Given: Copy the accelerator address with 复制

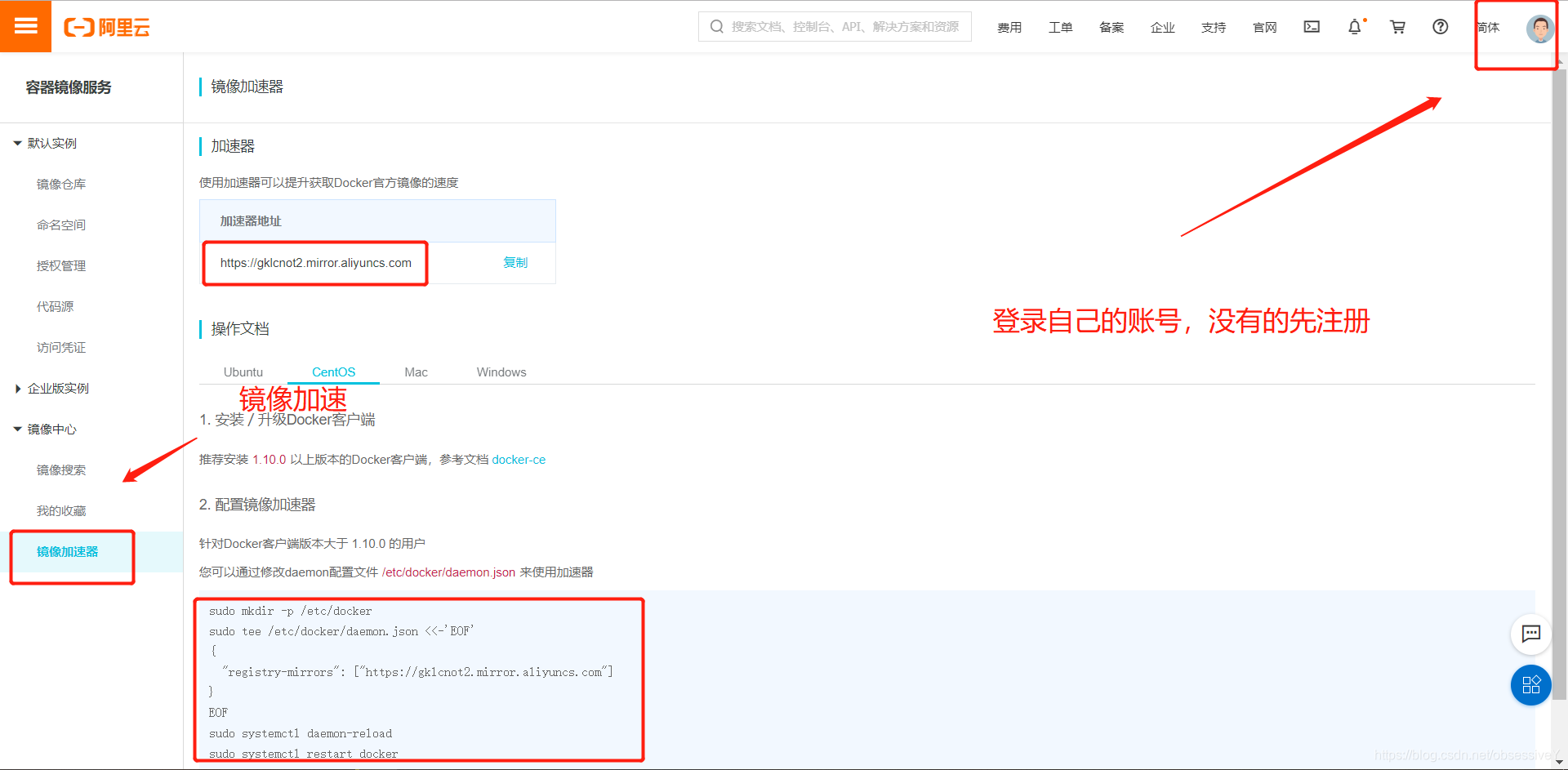Looking at the screenshot, I should point(515,263).
